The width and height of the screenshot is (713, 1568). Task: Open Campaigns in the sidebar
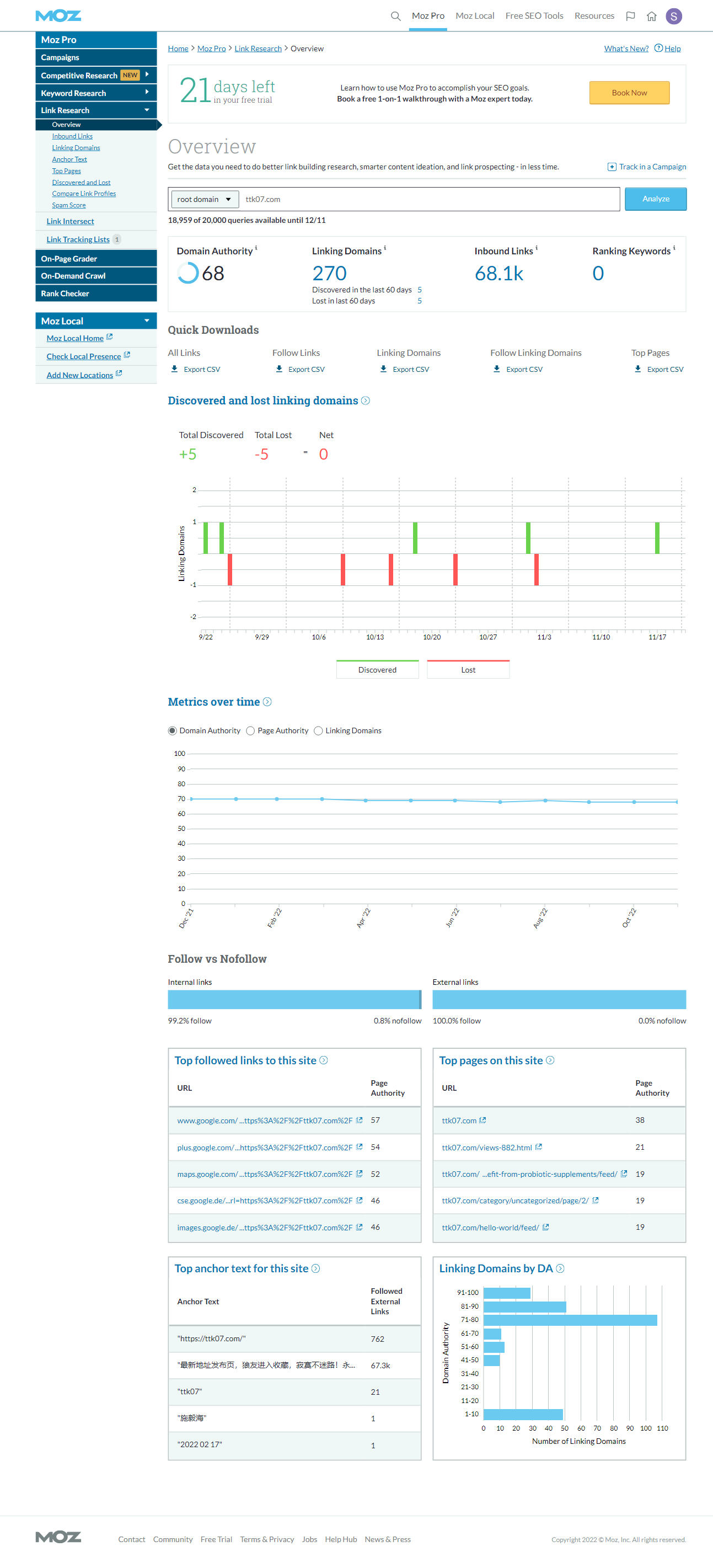[x=96, y=57]
